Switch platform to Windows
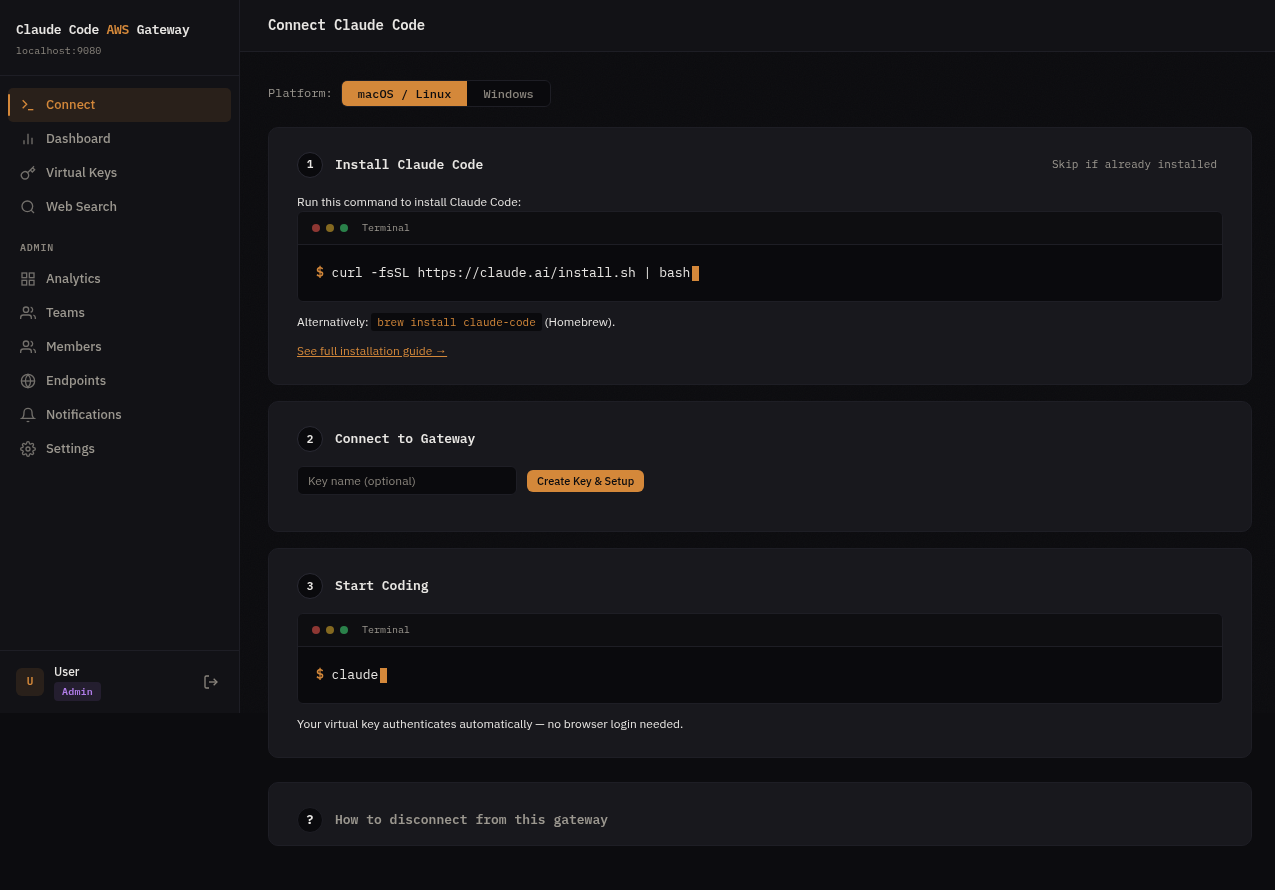The image size is (1275, 890). 508,93
